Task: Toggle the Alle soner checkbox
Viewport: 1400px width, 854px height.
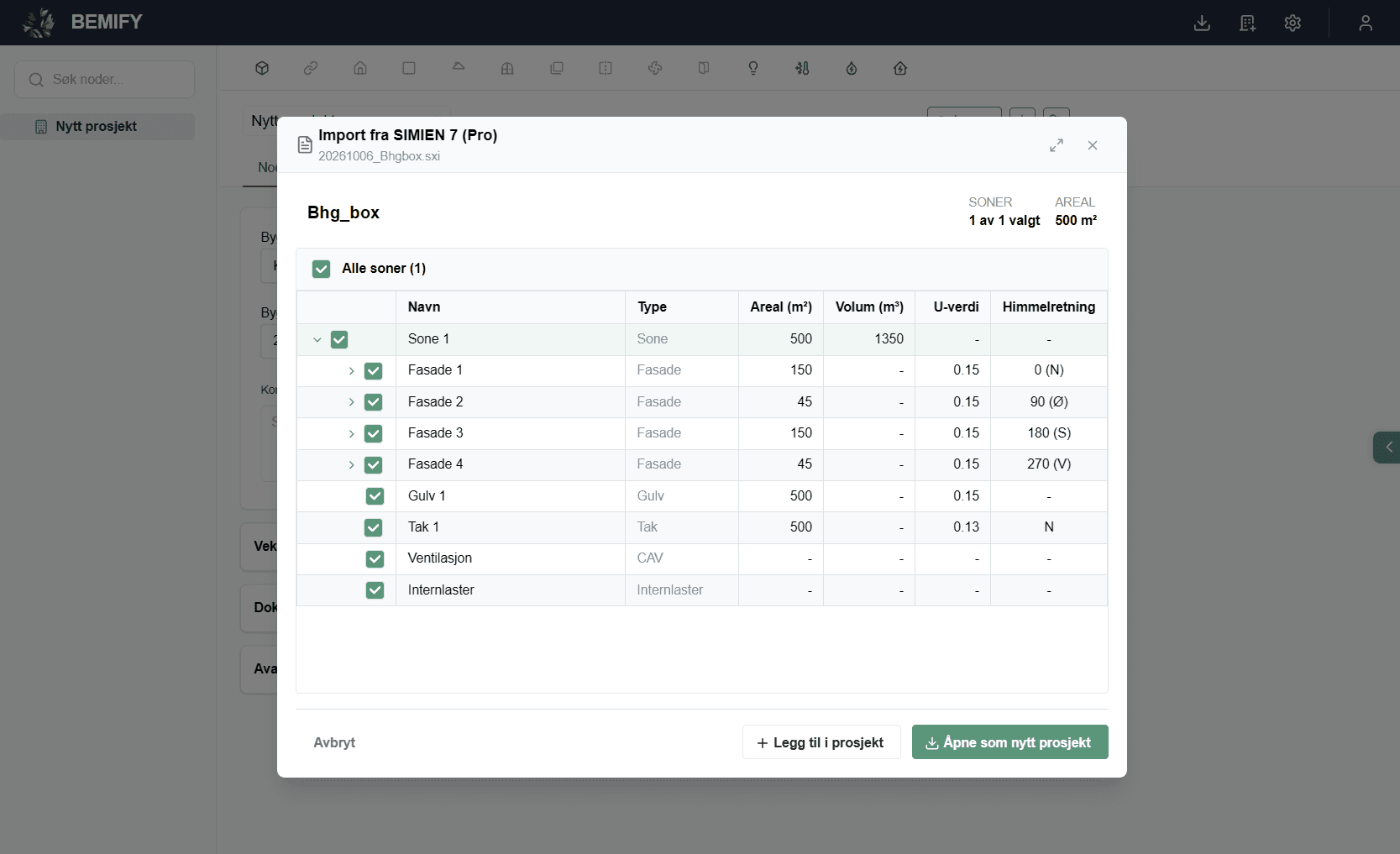Action: [x=321, y=269]
